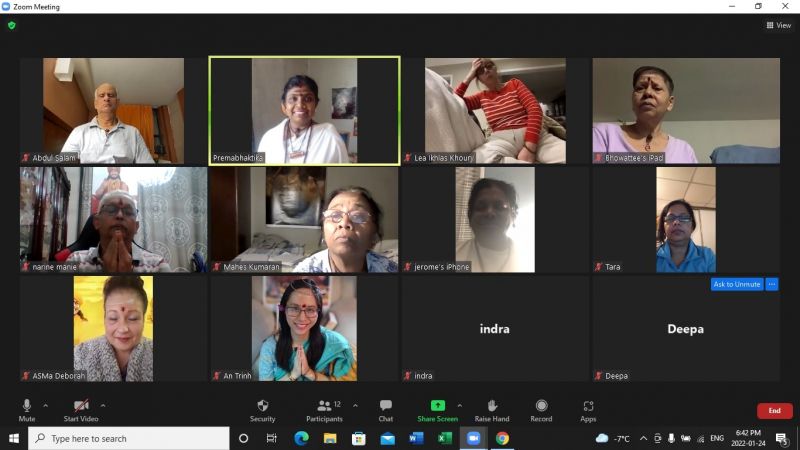Open more options on Deepa's tile
The width and height of the screenshot is (800, 450).
coord(772,284)
